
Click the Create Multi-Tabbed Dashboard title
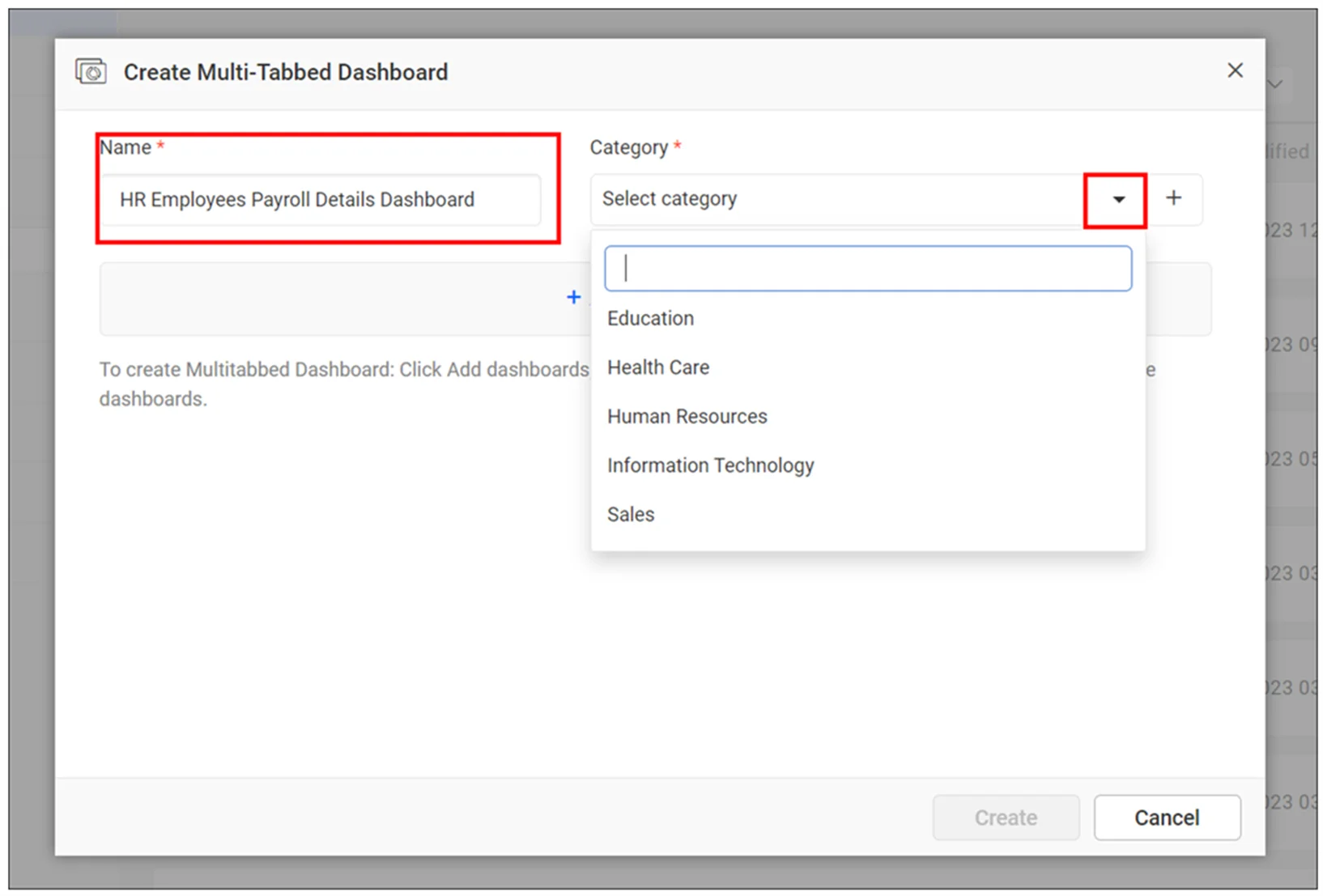285,71
